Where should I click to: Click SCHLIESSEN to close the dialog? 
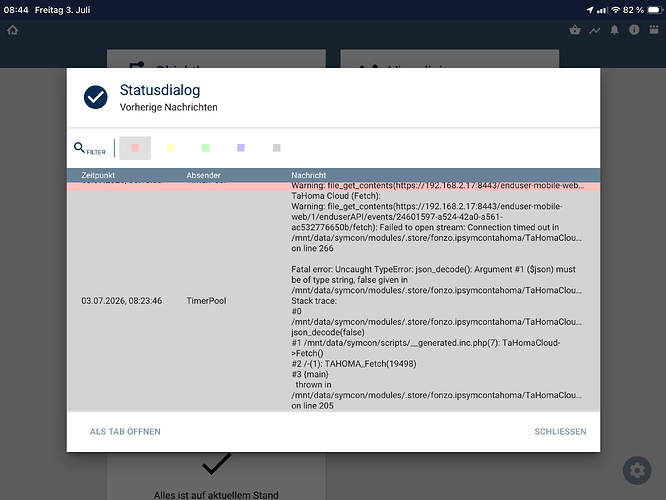click(560, 432)
